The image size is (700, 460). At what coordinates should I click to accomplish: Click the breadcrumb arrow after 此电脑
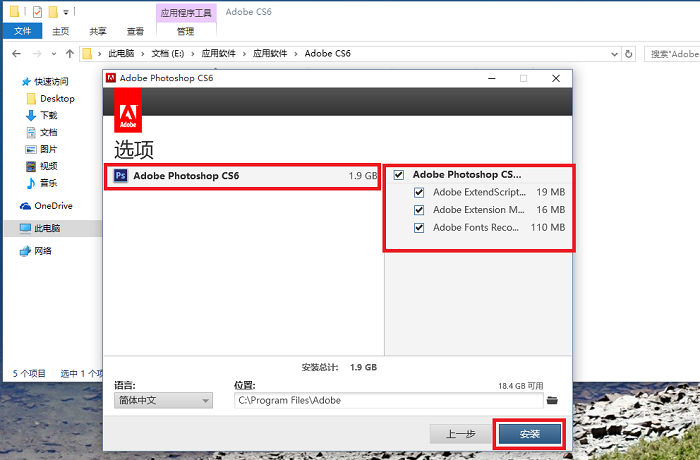[x=142, y=54]
